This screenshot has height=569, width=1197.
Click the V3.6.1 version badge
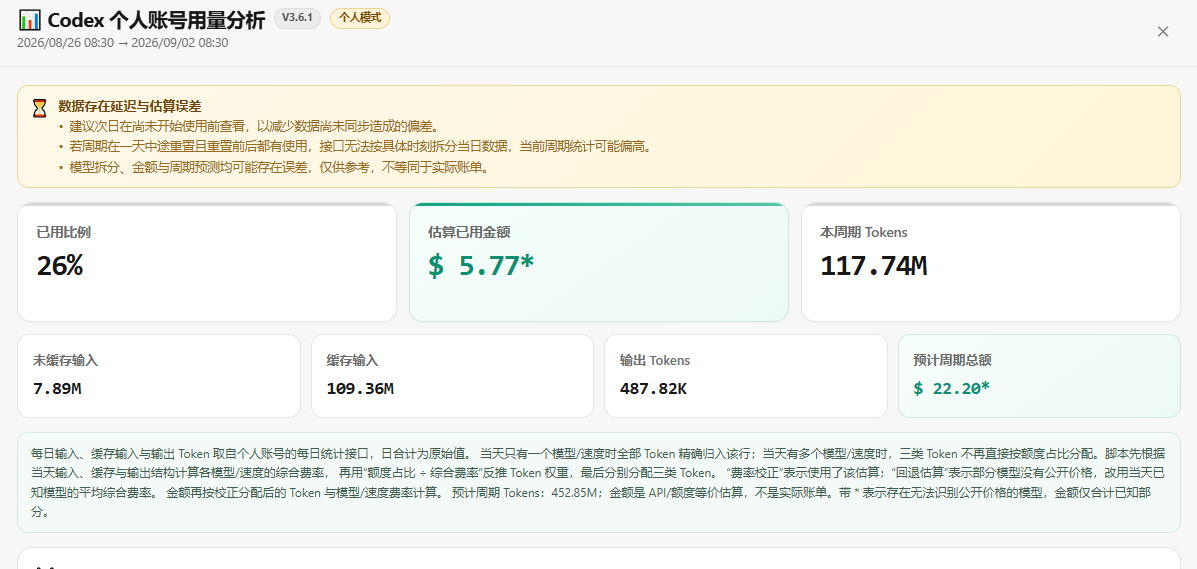pyautogui.click(x=297, y=18)
